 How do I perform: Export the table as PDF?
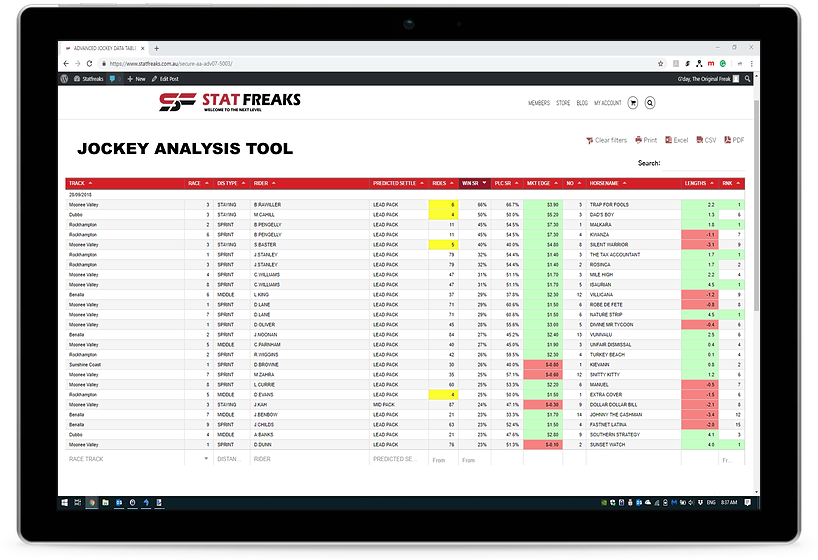click(734, 140)
